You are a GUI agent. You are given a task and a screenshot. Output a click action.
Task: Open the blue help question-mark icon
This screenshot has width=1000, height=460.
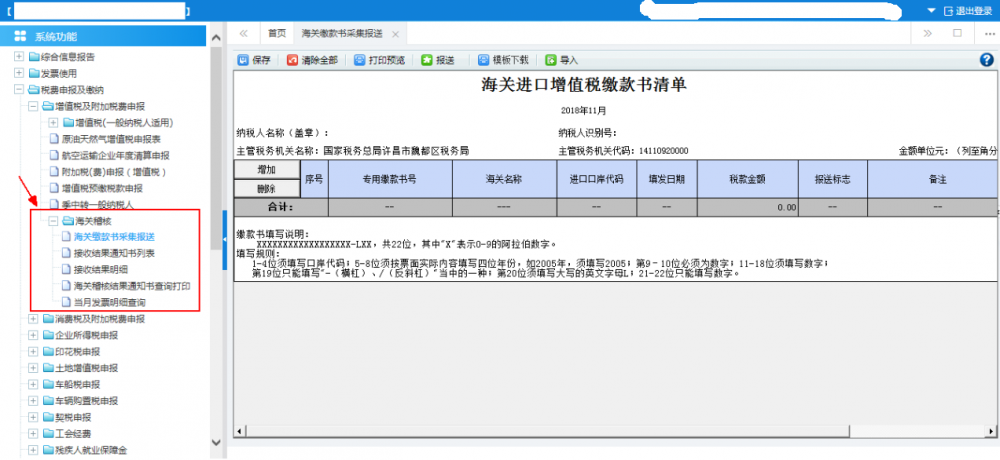987,60
